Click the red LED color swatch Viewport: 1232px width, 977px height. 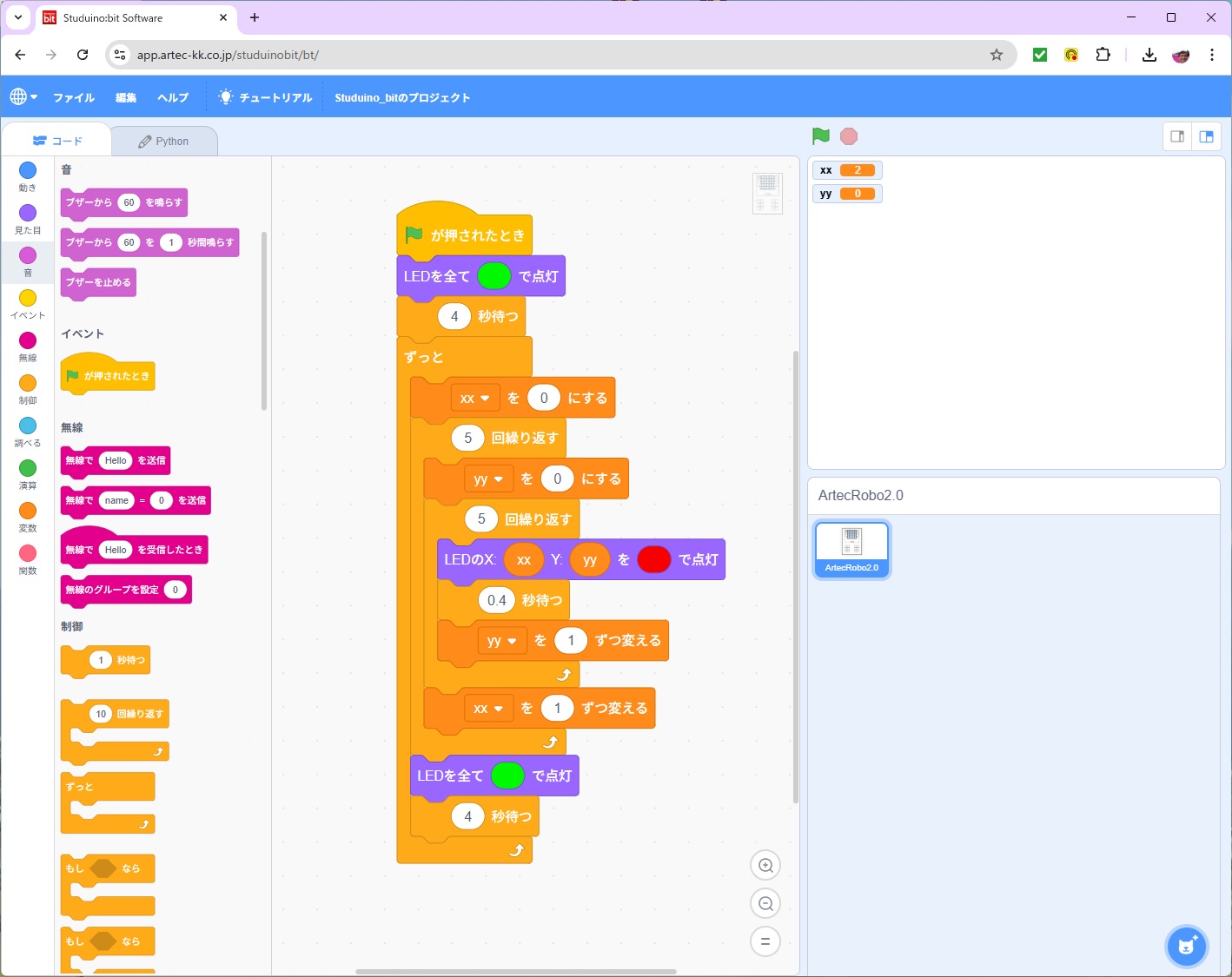[x=653, y=560]
